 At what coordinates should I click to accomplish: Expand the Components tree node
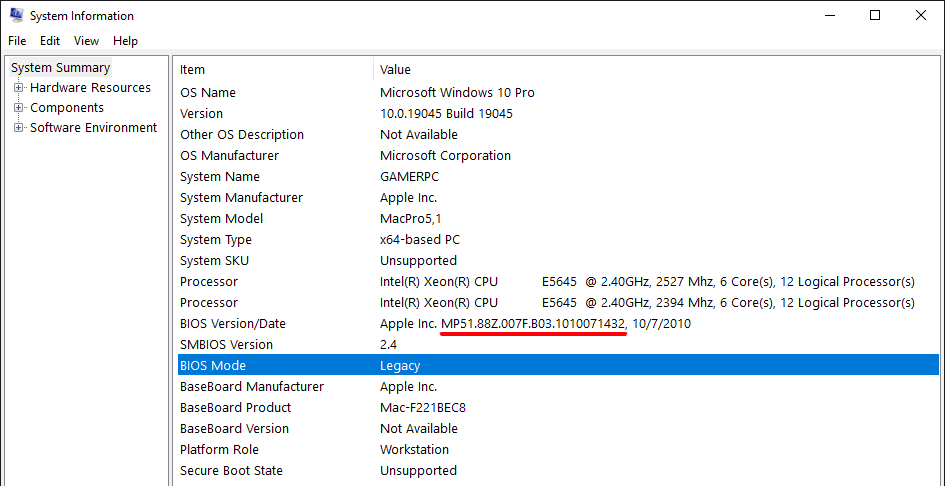(18, 108)
